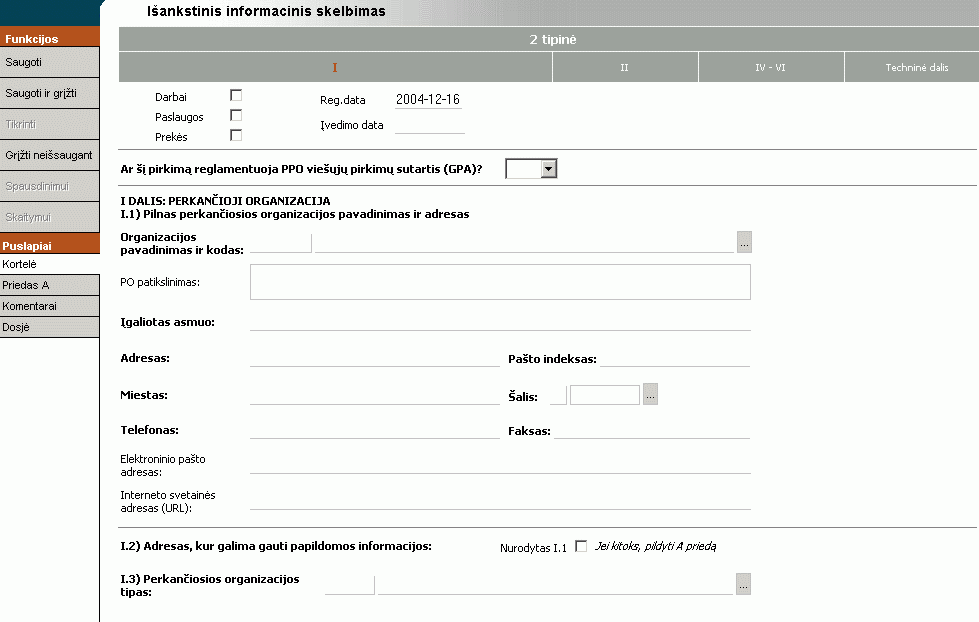The width and height of the screenshot is (979, 622).
Task: Focus the PO patikslinimas text area
Action: click(x=500, y=282)
